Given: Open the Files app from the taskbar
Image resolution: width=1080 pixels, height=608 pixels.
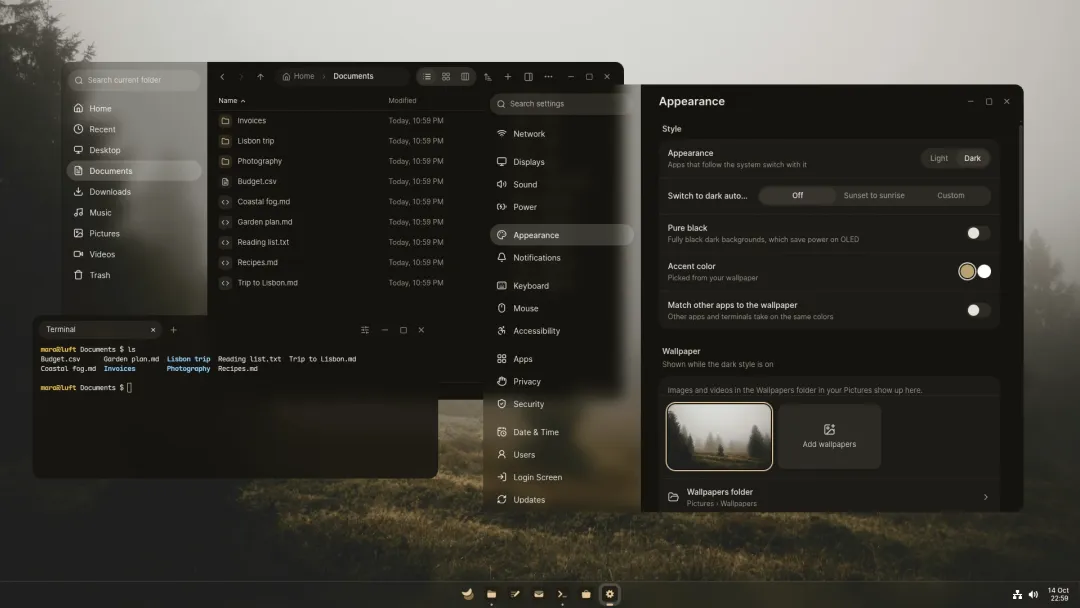Looking at the screenshot, I should (491, 594).
